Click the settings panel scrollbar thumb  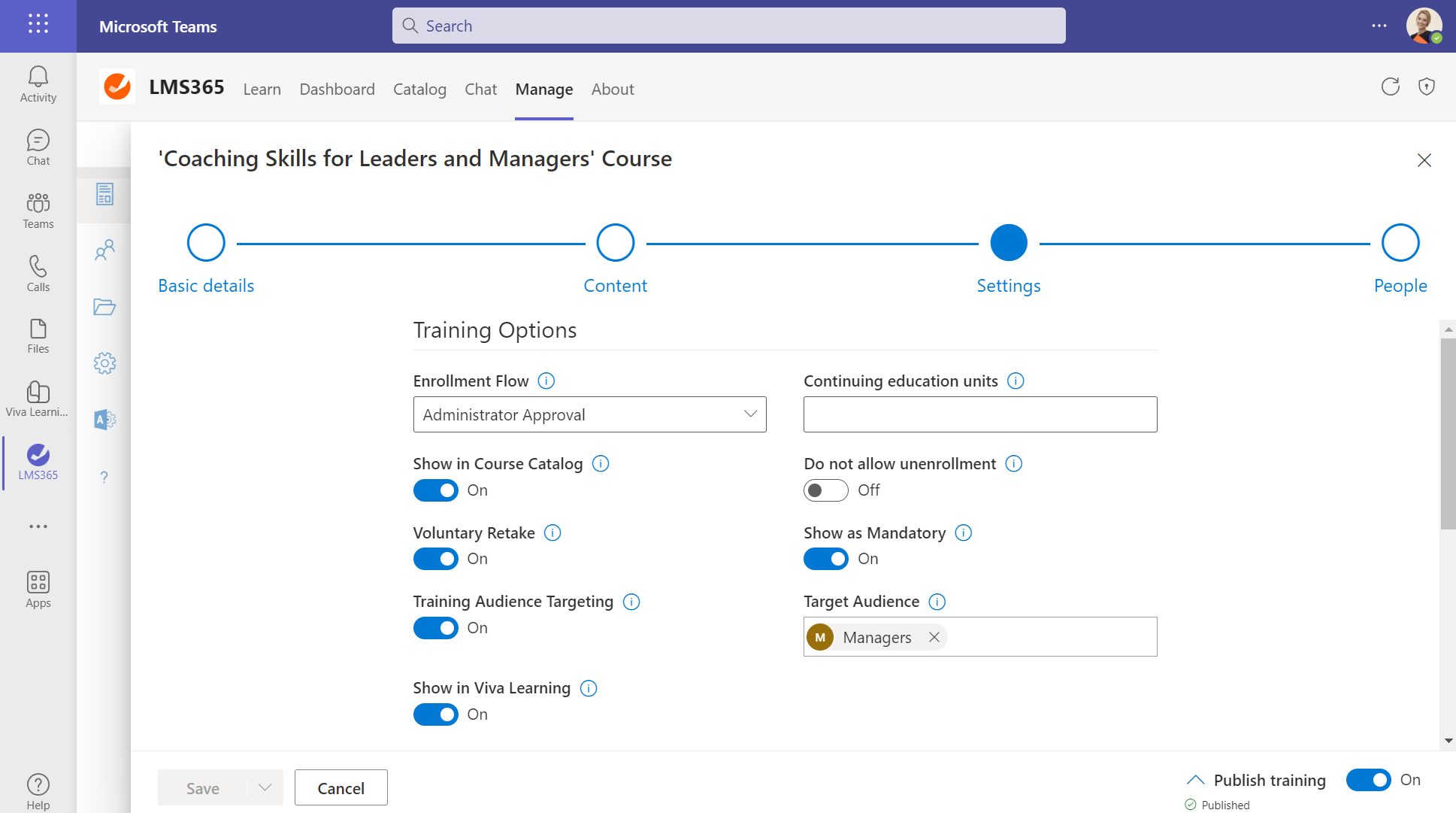coord(1448,434)
